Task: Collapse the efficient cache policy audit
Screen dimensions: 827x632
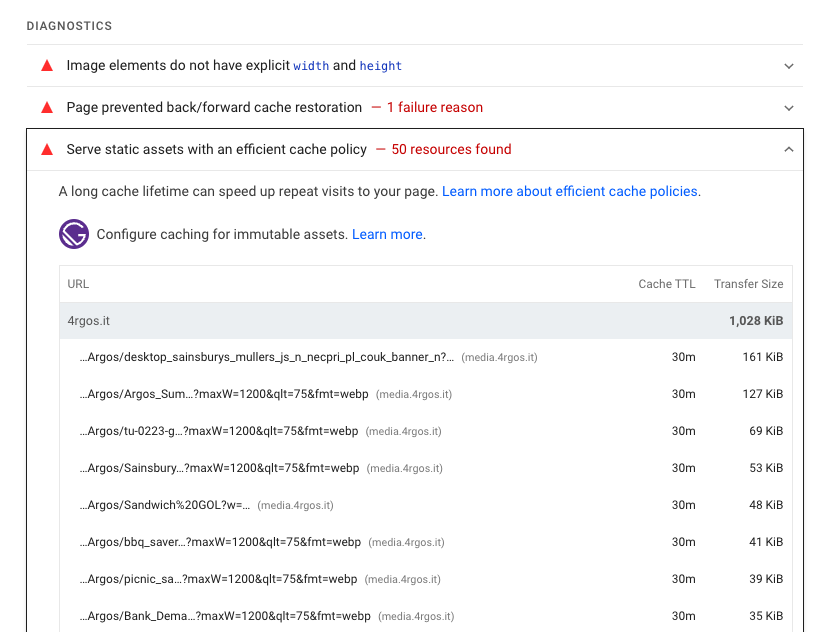Action: click(x=788, y=149)
